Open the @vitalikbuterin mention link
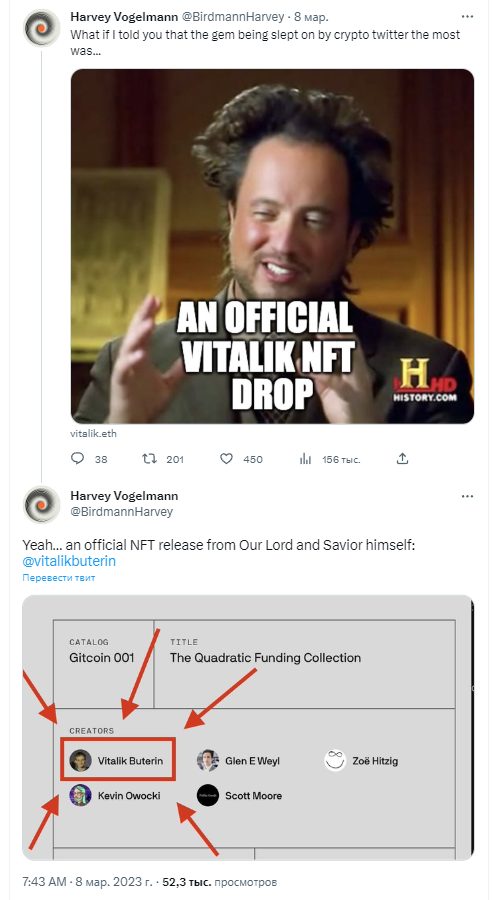The image size is (492, 900). (x=69, y=561)
